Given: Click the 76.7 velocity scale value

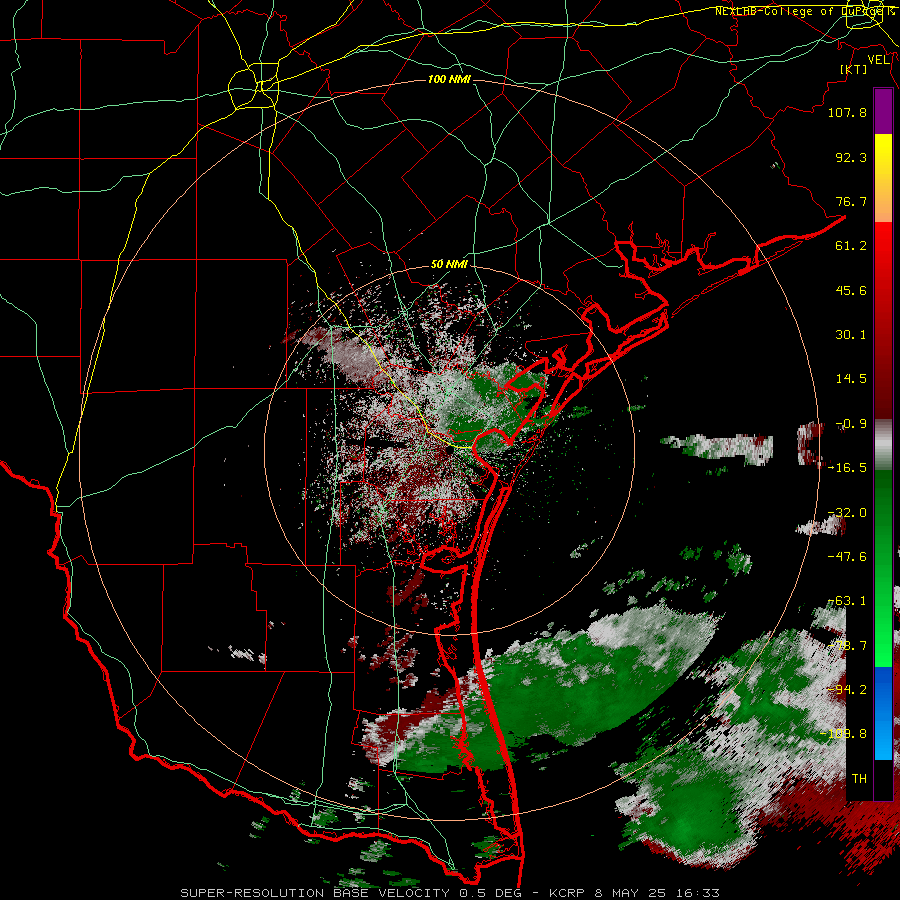Looking at the screenshot, I should pyautogui.click(x=851, y=201).
